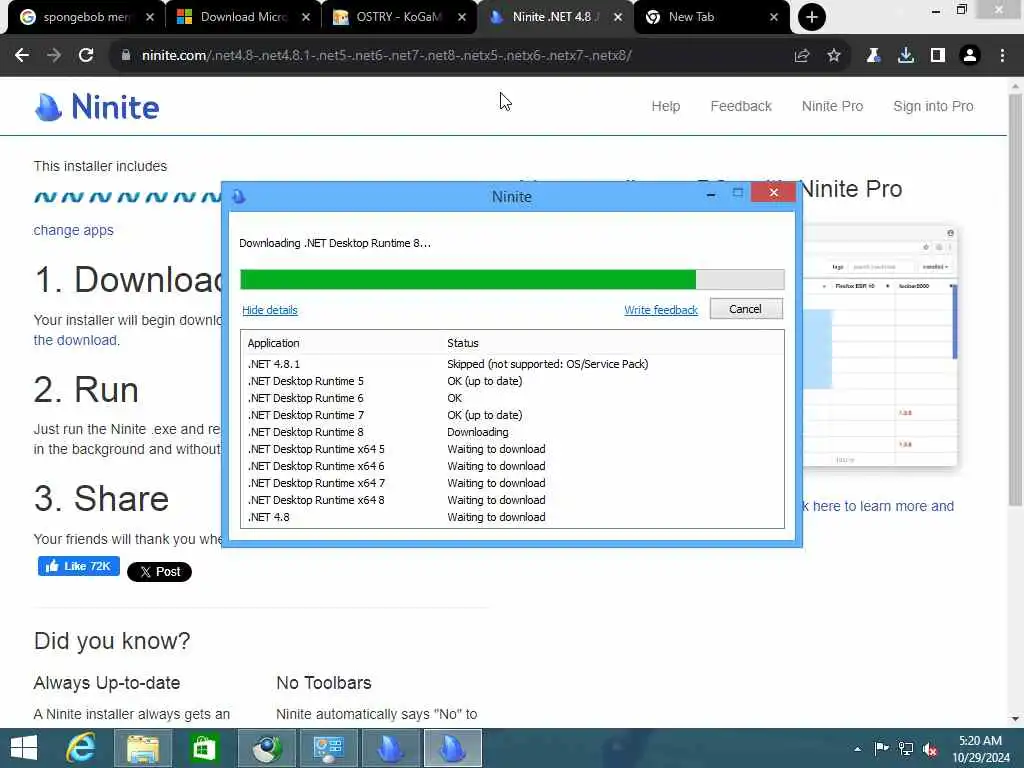Click the Write feedback link
Viewport: 1024px width, 768px height.
pyautogui.click(x=660, y=310)
